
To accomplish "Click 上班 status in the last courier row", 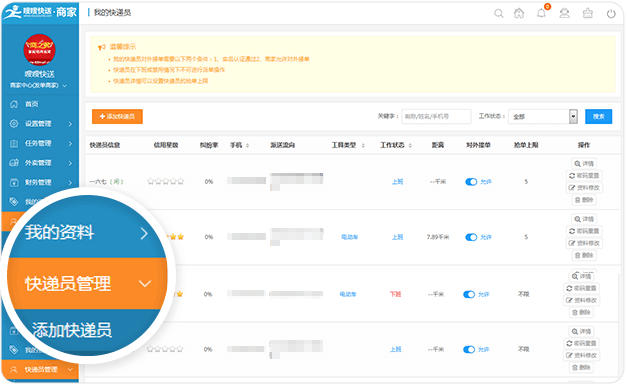I will click(x=396, y=350).
